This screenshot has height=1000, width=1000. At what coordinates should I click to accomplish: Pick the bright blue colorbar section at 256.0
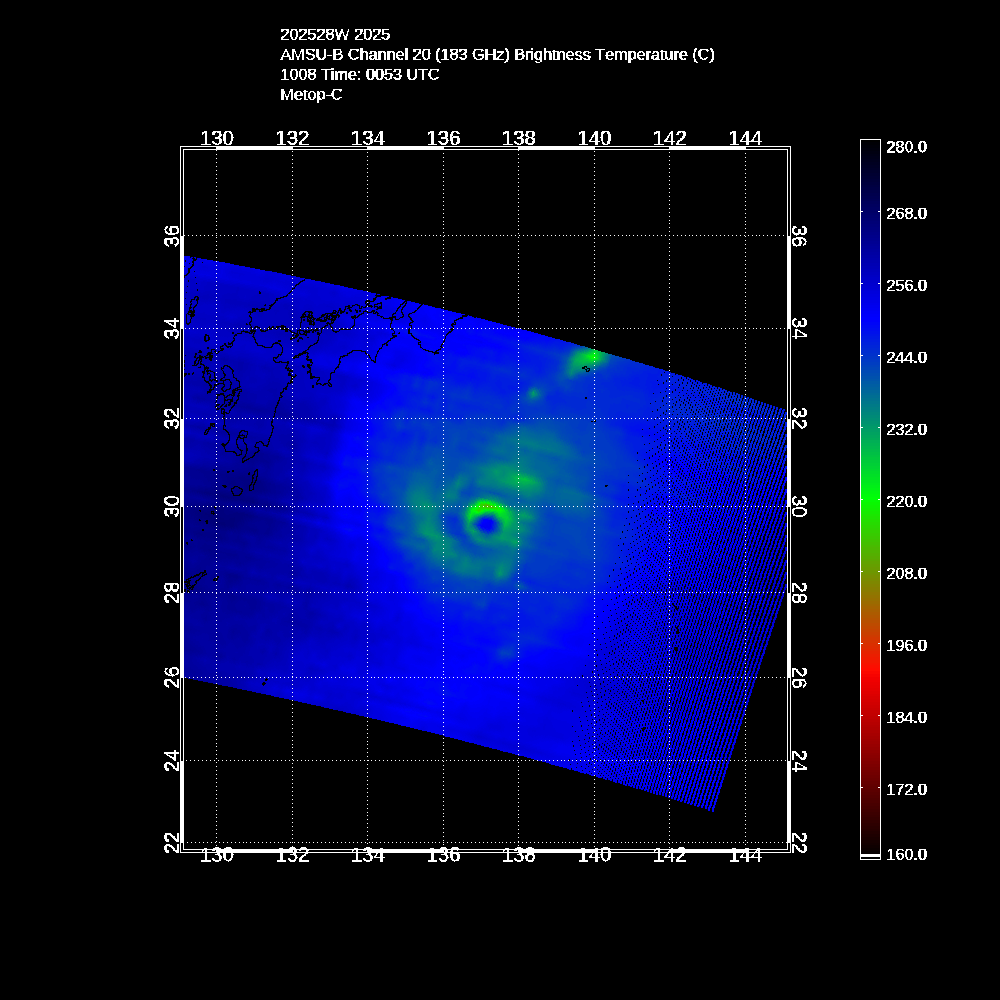pos(870,285)
